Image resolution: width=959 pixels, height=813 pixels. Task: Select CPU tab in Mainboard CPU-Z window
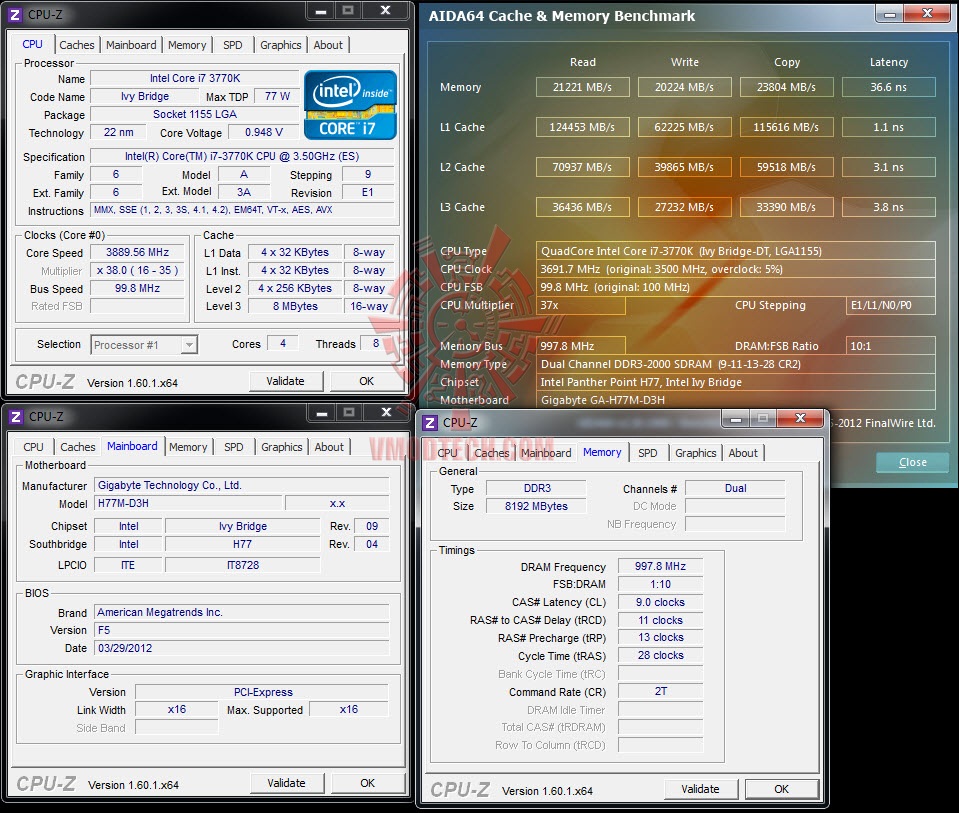pyautogui.click(x=33, y=447)
